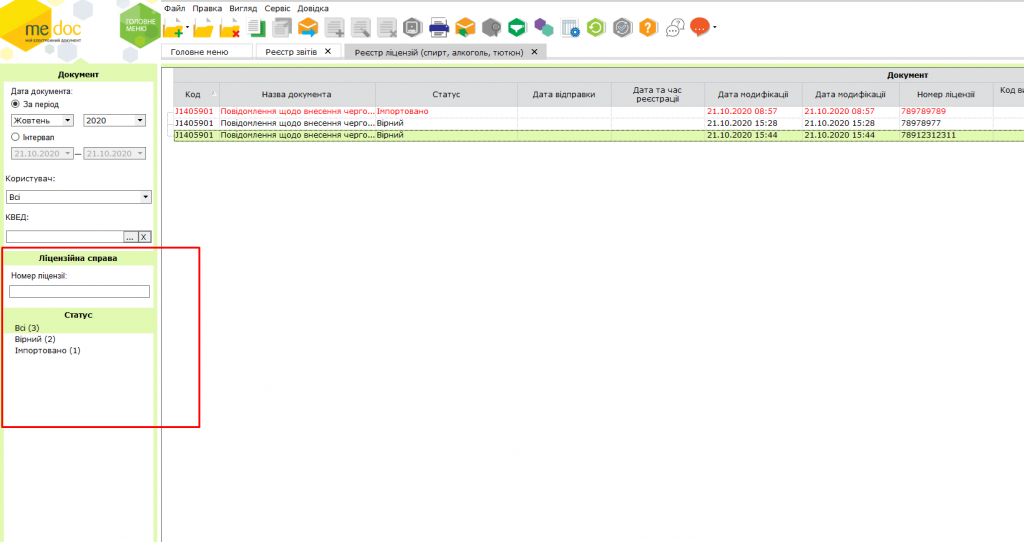Select the За період radio button
This screenshot has width=1024, height=542.
click(x=15, y=104)
